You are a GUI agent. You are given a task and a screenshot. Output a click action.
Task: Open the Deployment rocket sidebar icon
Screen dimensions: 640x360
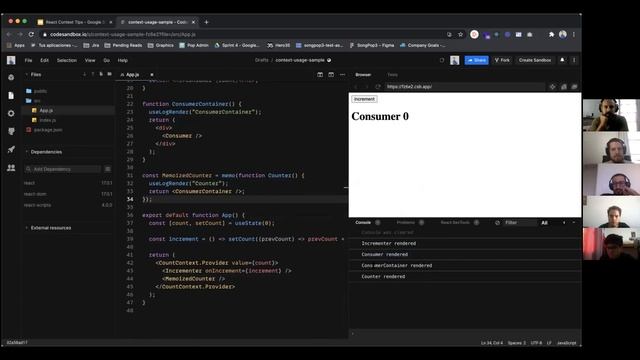tap(11, 149)
